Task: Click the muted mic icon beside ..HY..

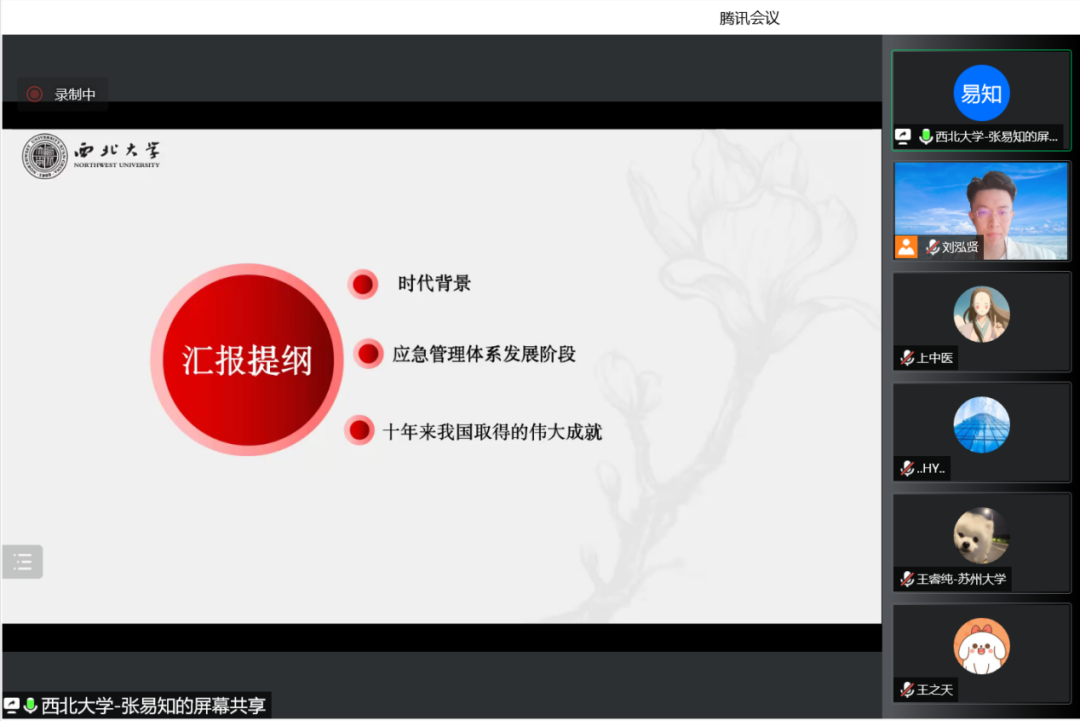Action: [907, 468]
